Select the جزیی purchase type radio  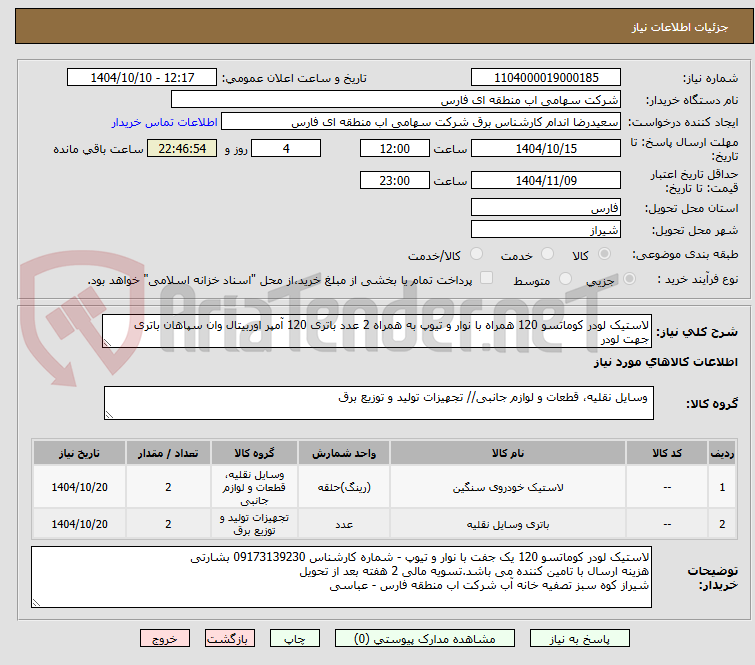[629, 279]
